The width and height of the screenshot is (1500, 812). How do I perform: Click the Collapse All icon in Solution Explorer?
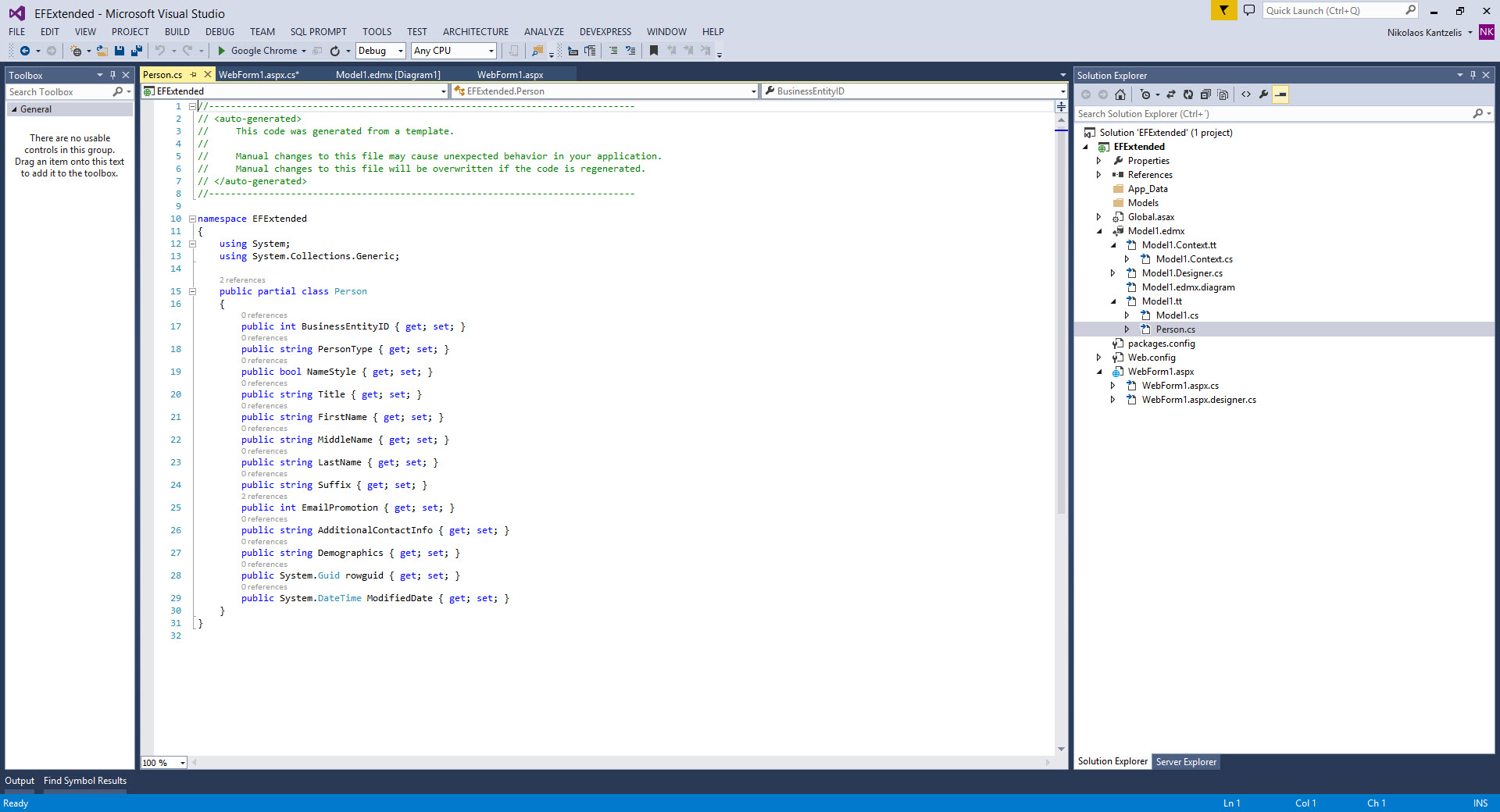pos(1205,94)
